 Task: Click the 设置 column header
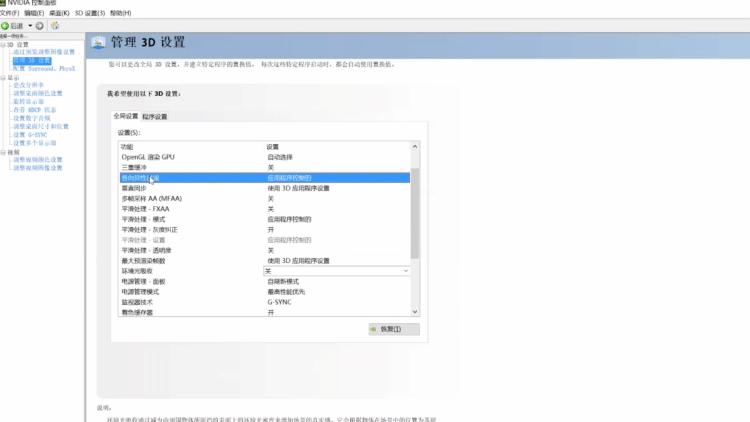click(x=273, y=147)
